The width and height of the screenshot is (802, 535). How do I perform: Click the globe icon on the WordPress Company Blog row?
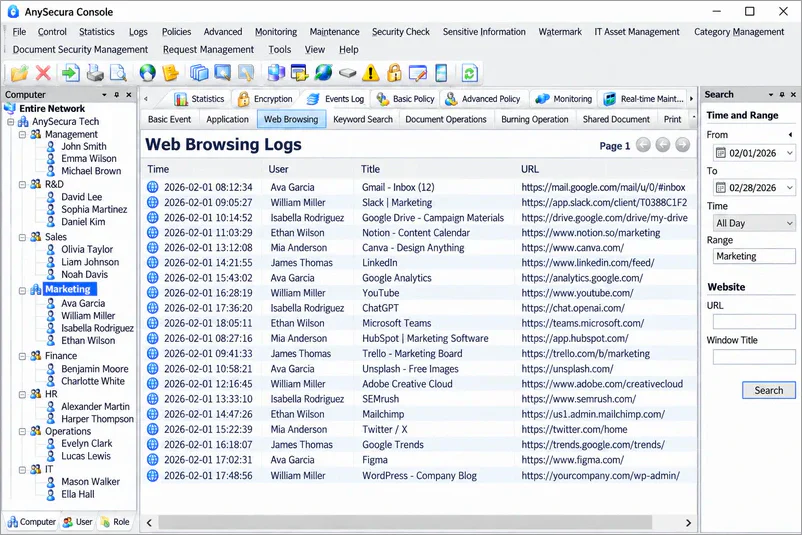pos(152,475)
